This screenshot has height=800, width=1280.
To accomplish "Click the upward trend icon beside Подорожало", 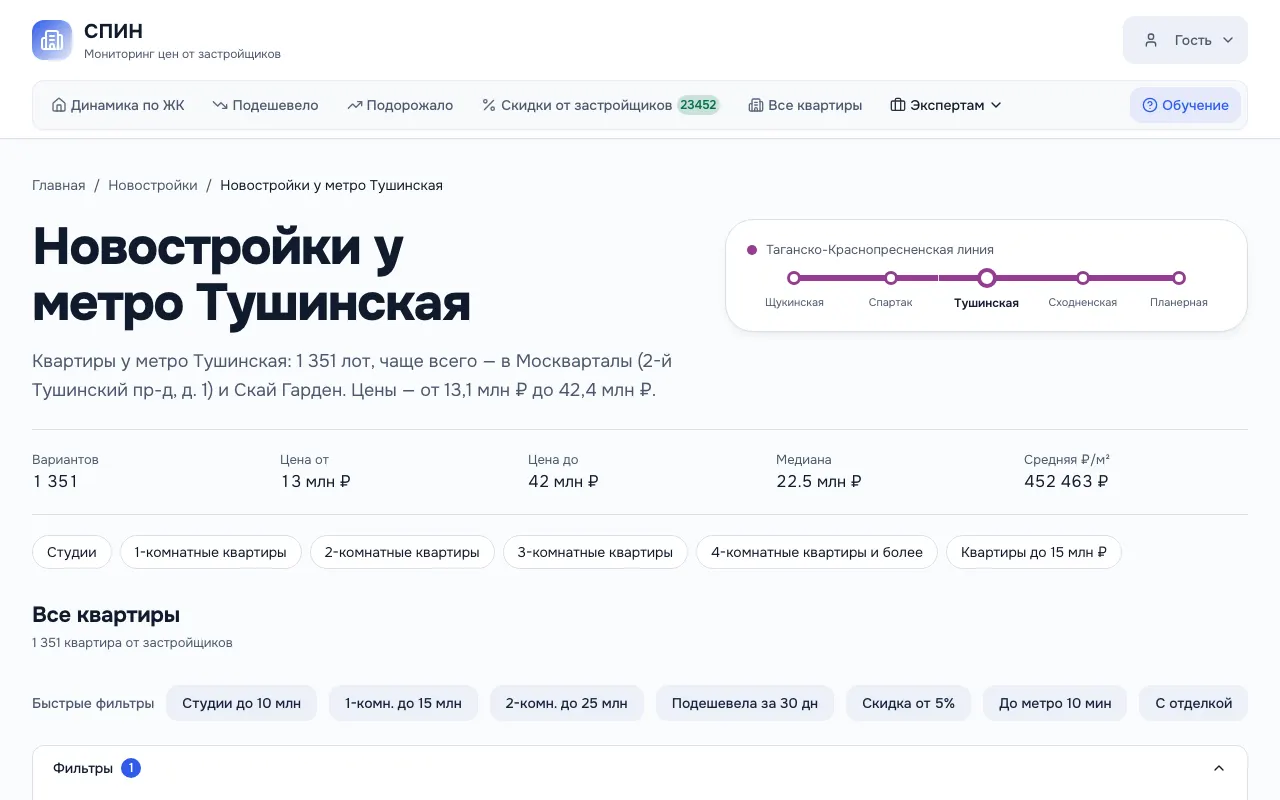I will pyautogui.click(x=355, y=105).
